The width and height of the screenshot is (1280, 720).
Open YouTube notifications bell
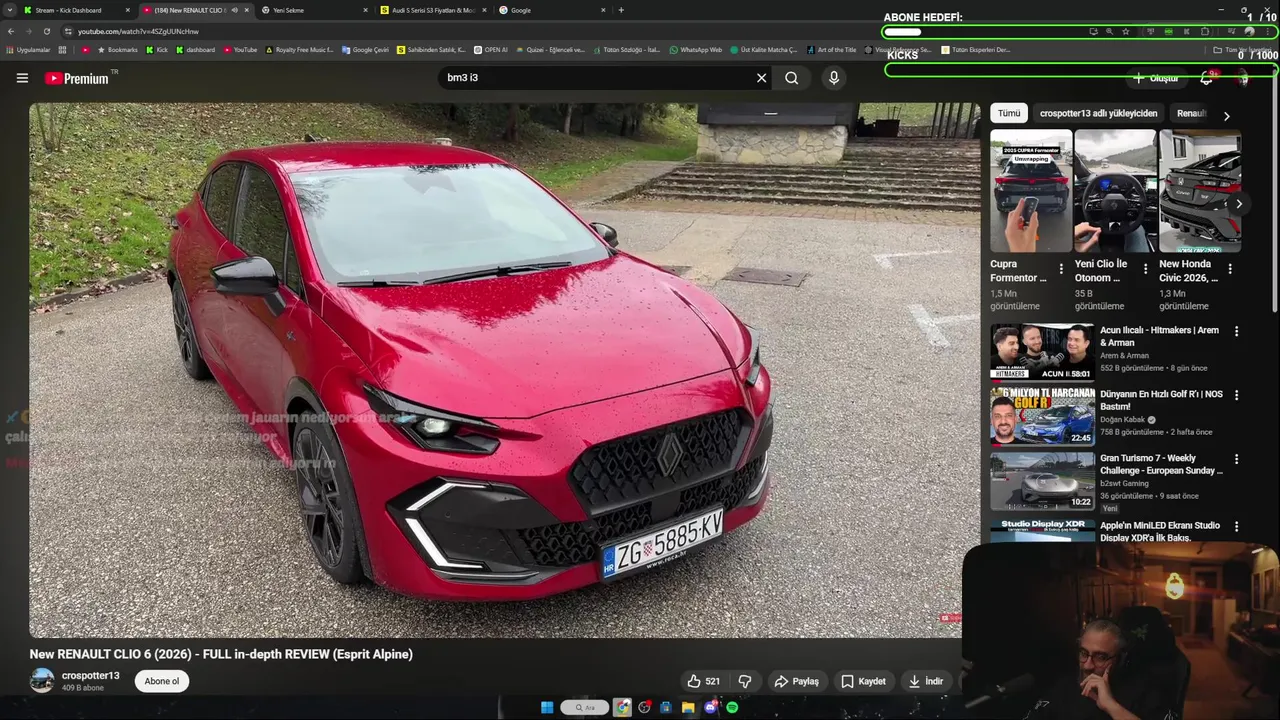tap(1206, 78)
